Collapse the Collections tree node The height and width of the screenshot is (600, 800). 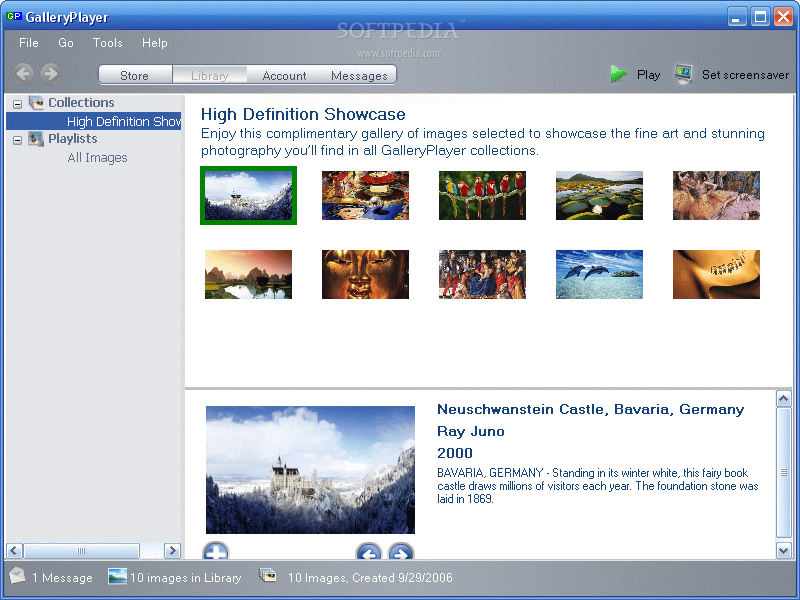click(17, 104)
